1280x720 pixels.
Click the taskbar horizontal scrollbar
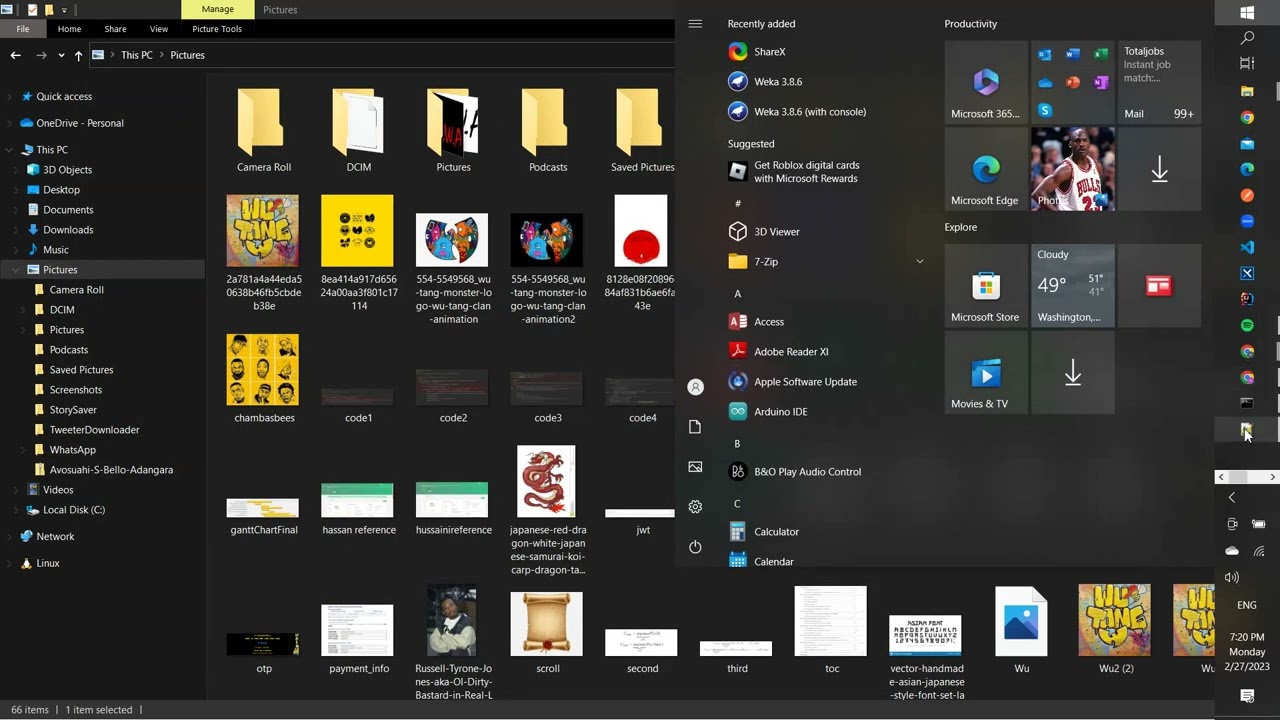[x=1247, y=477]
